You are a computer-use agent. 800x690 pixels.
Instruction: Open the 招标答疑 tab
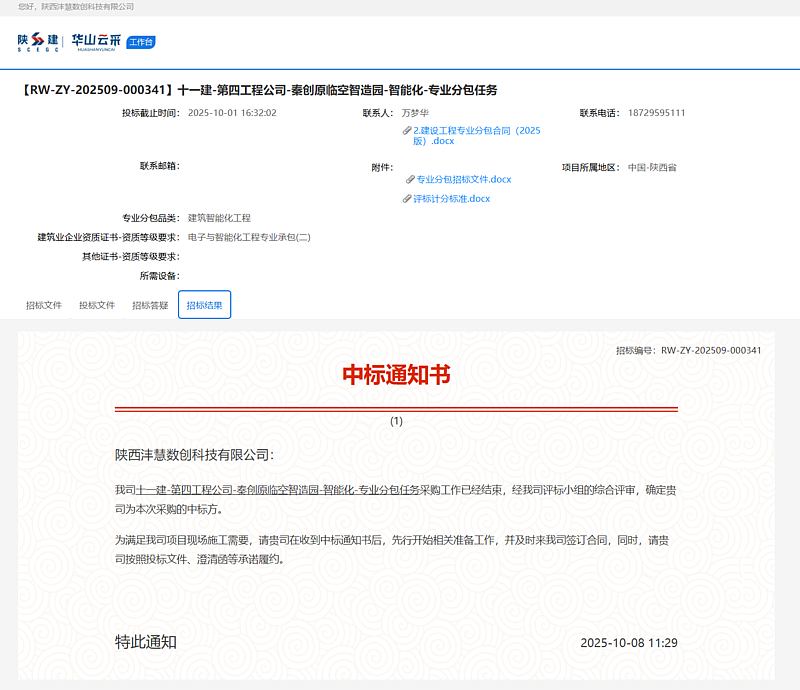(150, 305)
